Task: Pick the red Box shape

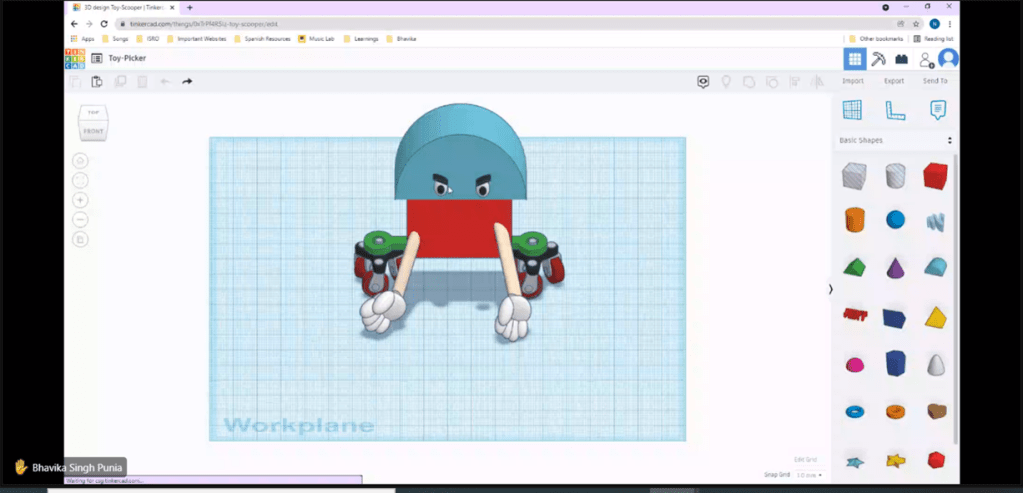Action: 935,176
